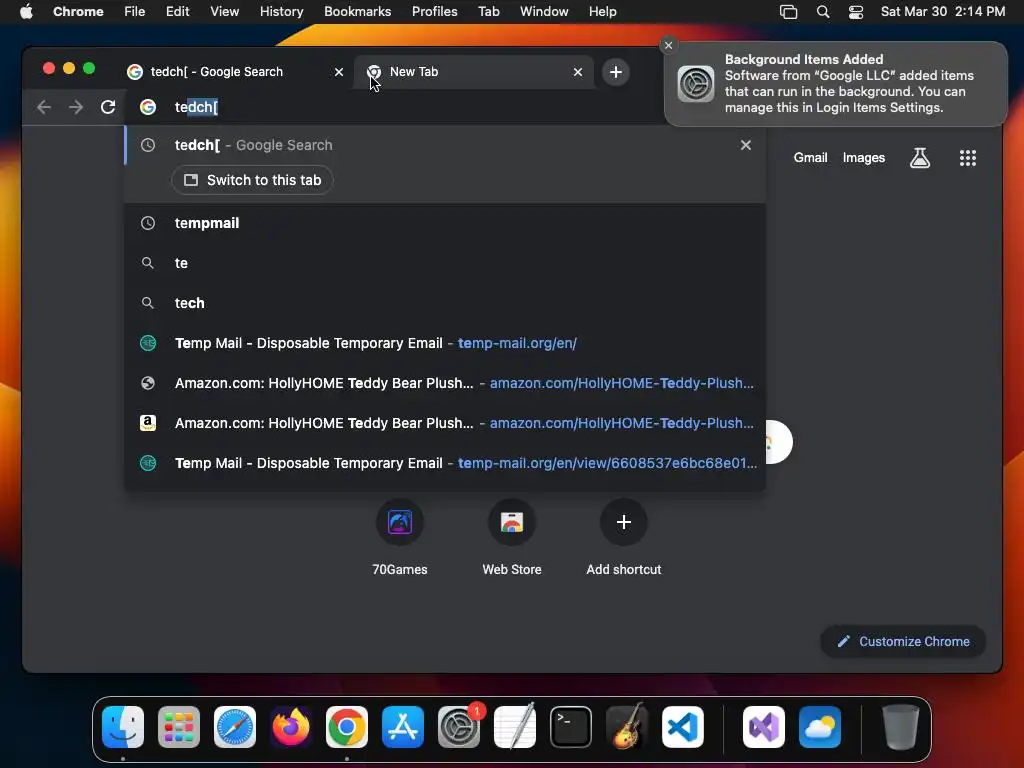1024x768 pixels.
Task: Open the Window menu
Action: (544, 12)
